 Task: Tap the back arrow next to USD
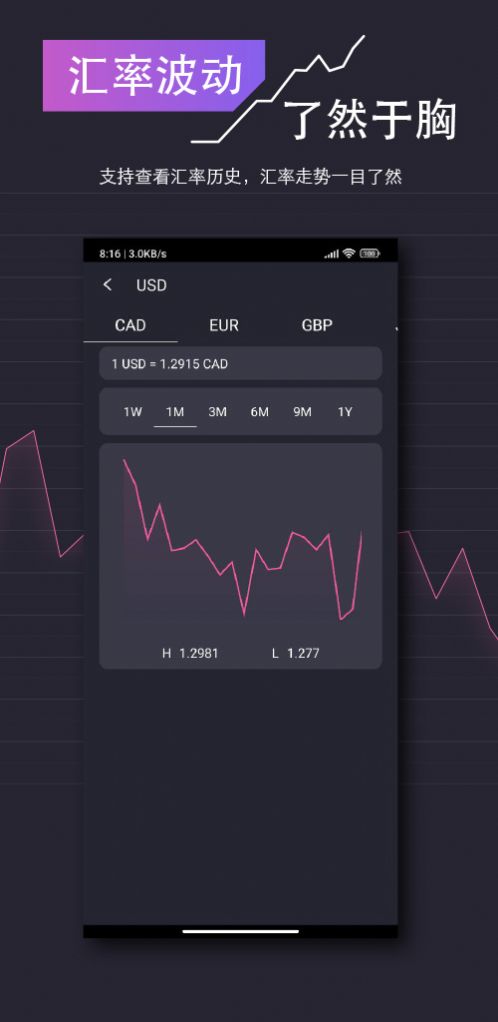coord(108,285)
